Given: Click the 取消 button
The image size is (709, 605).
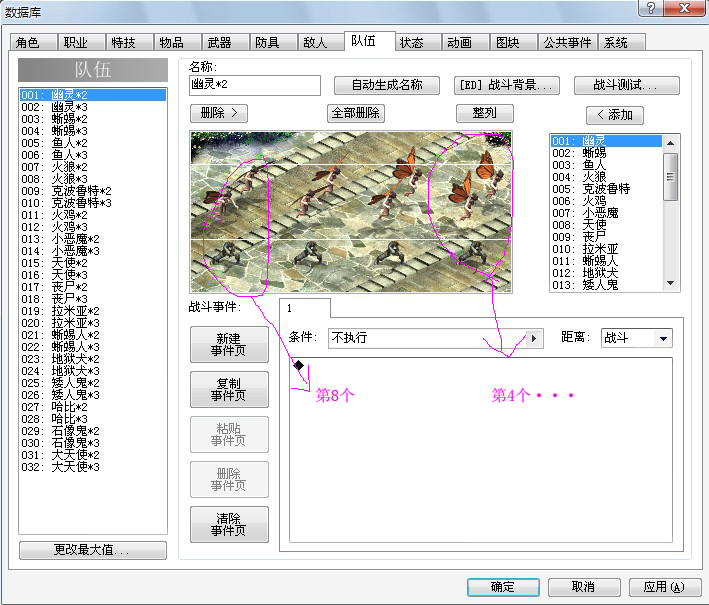Looking at the screenshot, I should pos(584,587).
